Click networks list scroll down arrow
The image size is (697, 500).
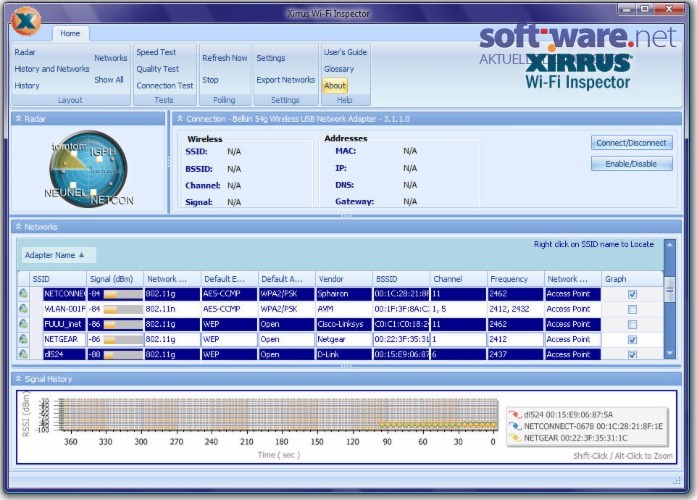(669, 353)
